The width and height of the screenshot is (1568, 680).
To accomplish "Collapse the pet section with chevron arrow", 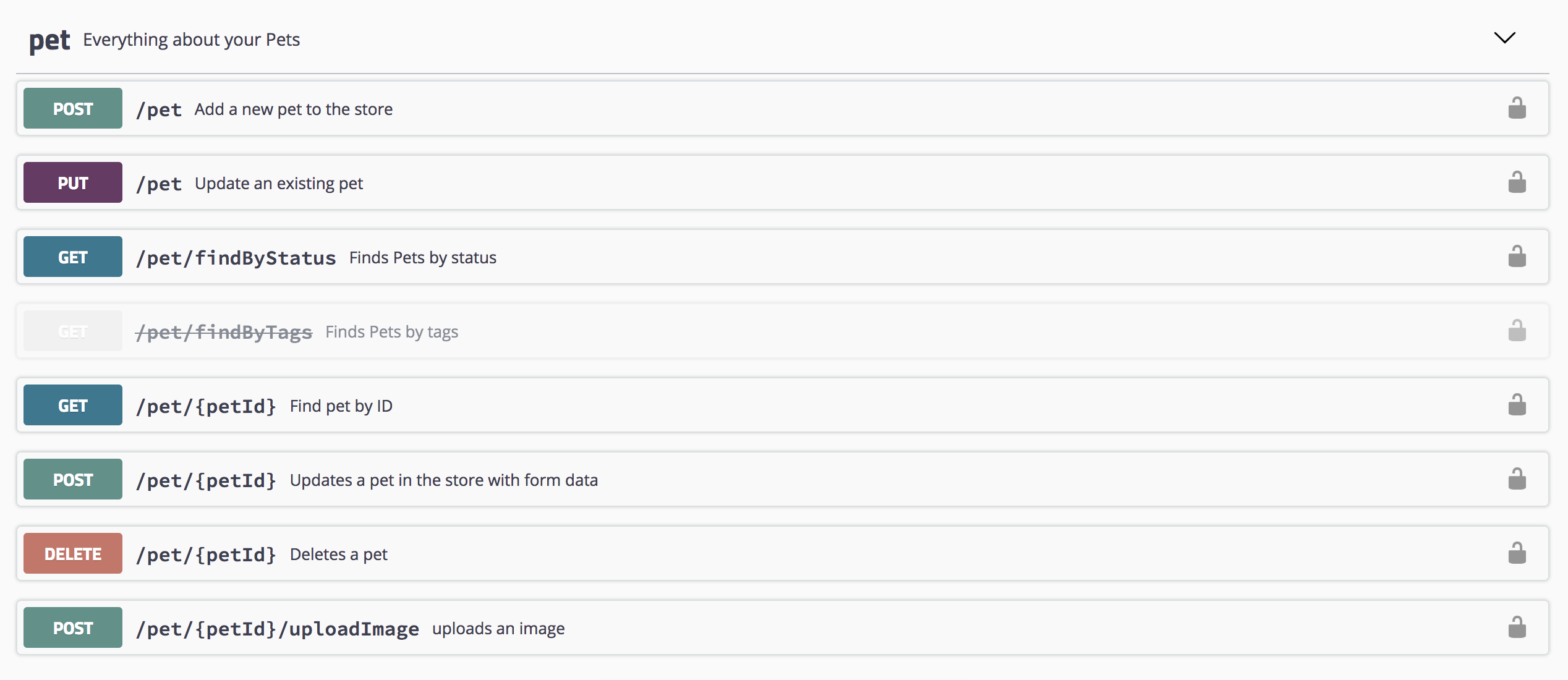I will point(1504,38).
